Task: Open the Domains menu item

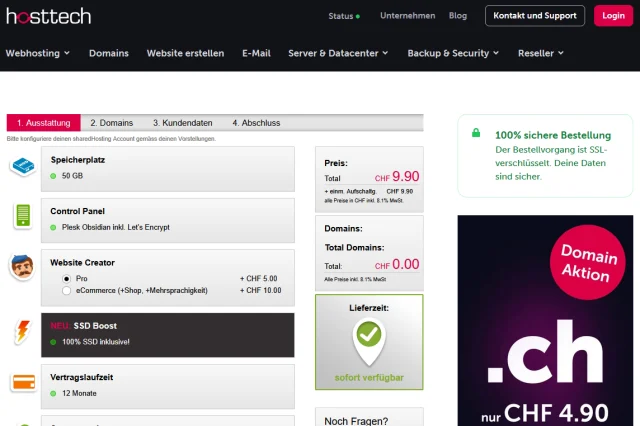Action: tap(109, 53)
